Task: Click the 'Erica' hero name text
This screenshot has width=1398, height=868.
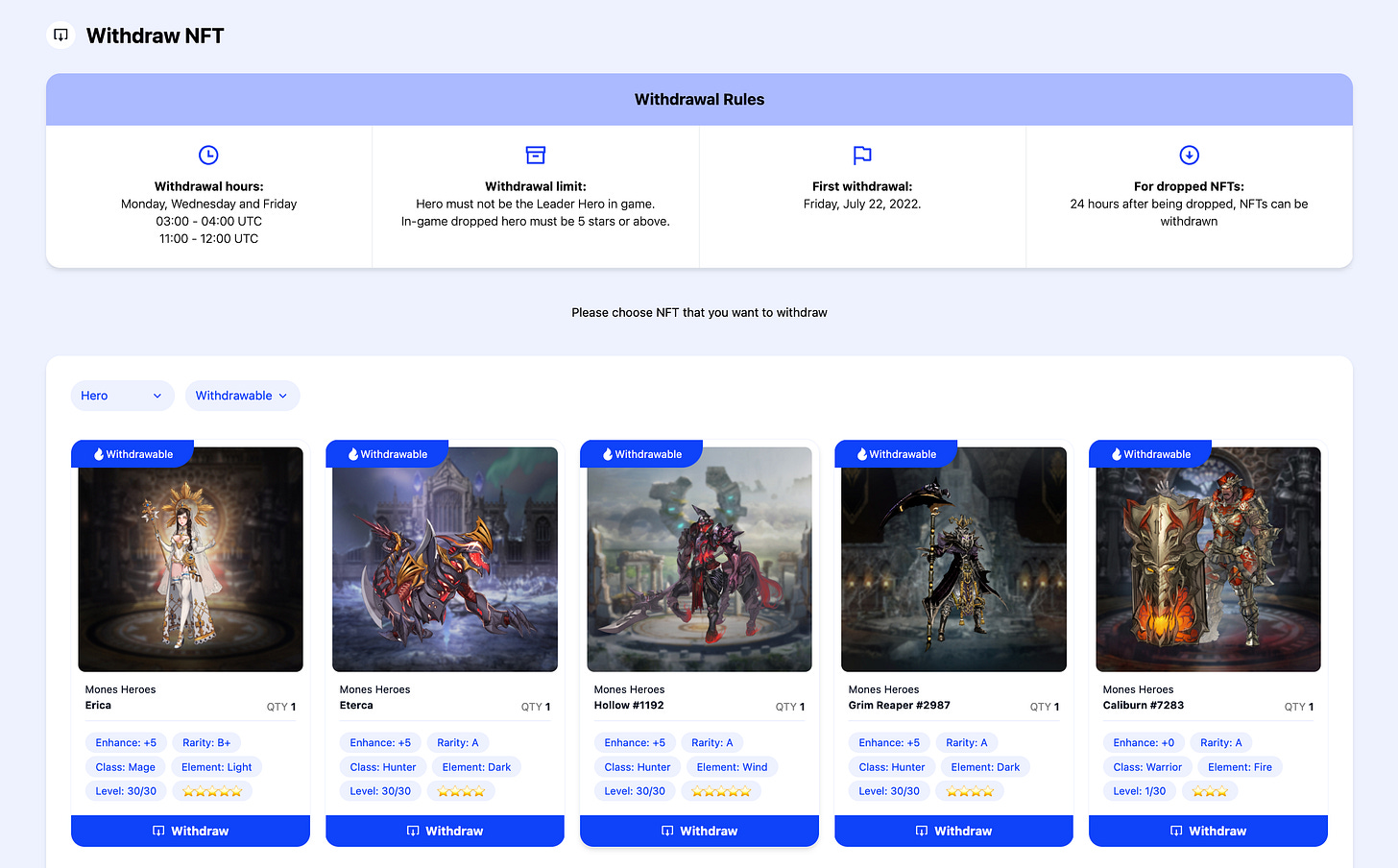Action: 98,705
